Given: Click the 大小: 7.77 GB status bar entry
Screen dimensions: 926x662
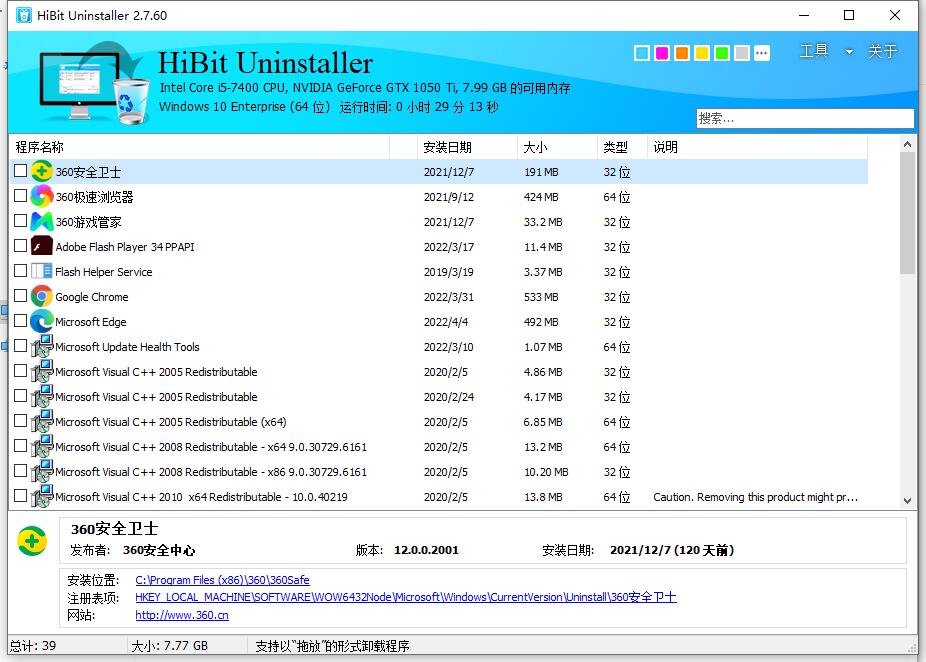Looking at the screenshot, I should [x=169, y=645].
